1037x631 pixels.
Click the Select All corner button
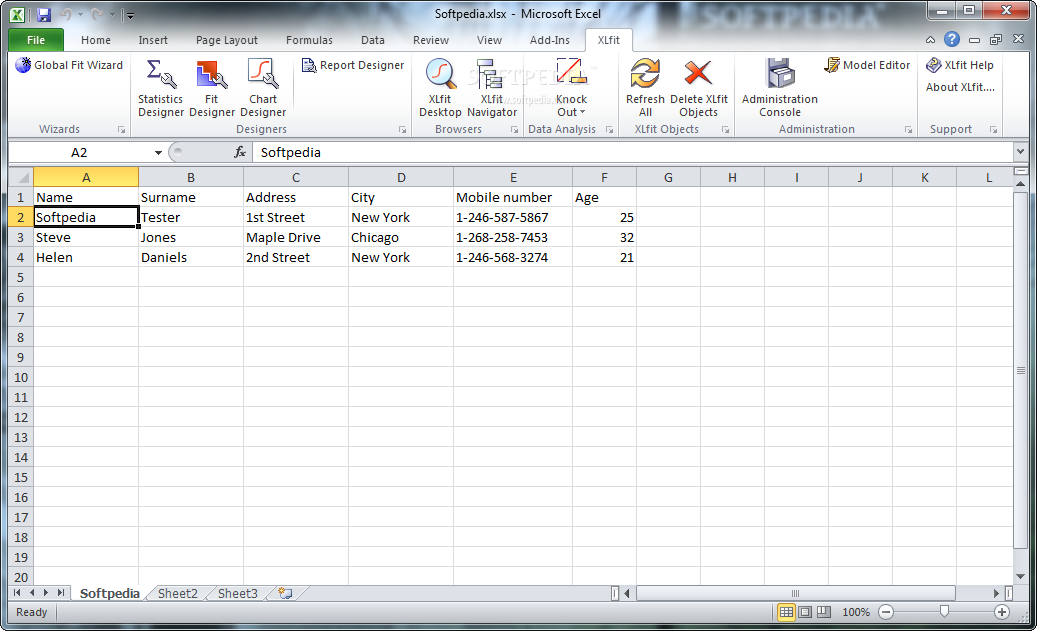coord(21,177)
